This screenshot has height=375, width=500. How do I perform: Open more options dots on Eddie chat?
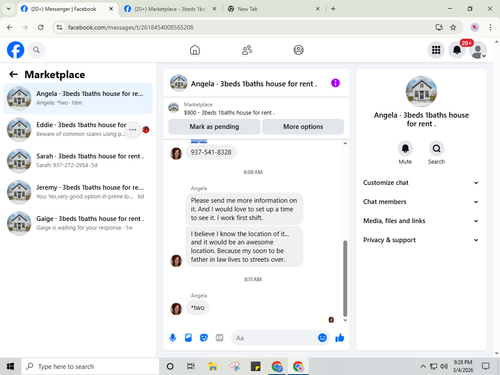pyautogui.click(x=133, y=130)
